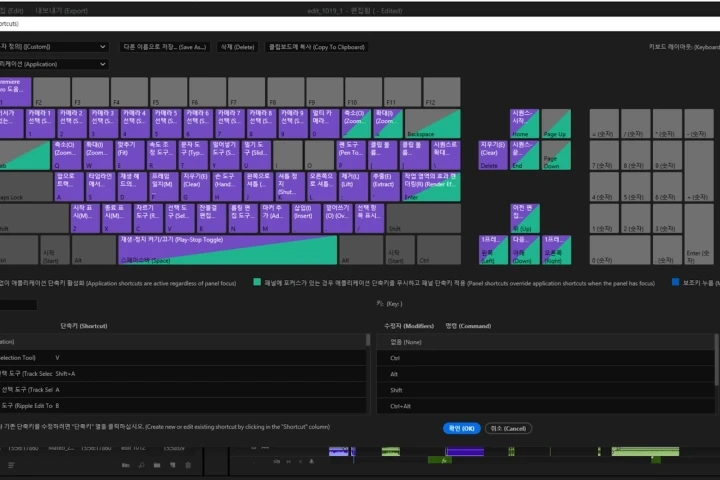Click the numpad 7 key

604,155
